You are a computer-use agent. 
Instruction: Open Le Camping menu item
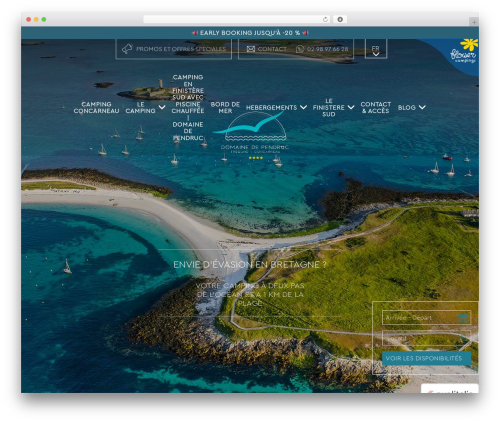tap(140, 107)
